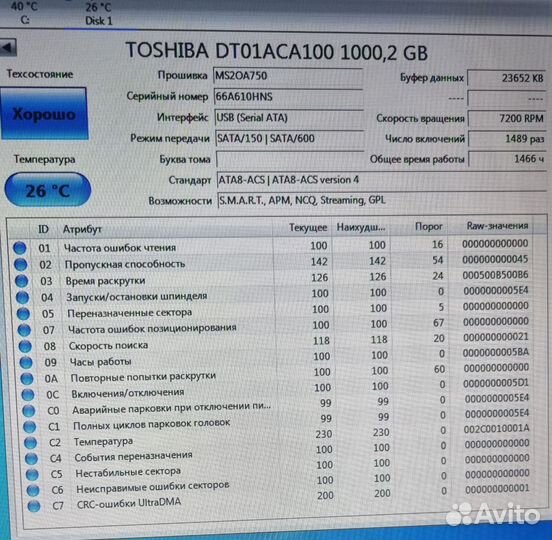Click status dot for attribute C2
552x540 pixels.
pos(30,443)
